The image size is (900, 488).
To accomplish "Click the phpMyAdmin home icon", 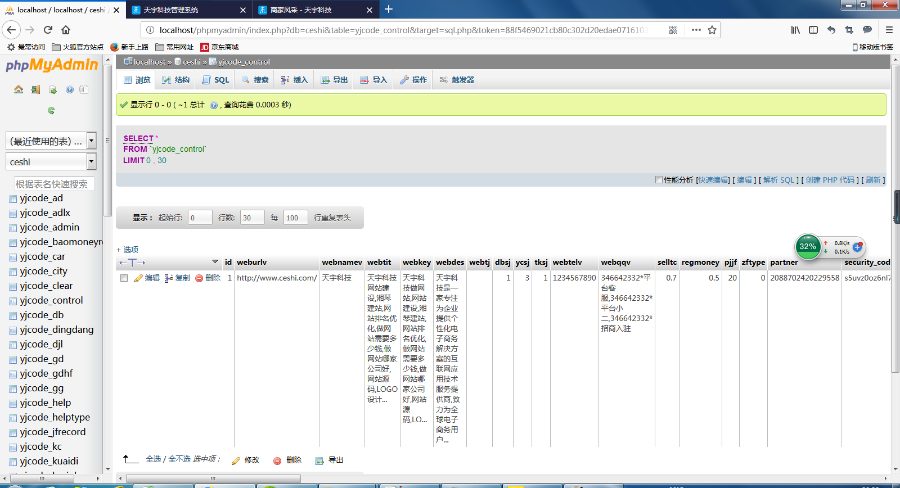I will tap(18, 90).
